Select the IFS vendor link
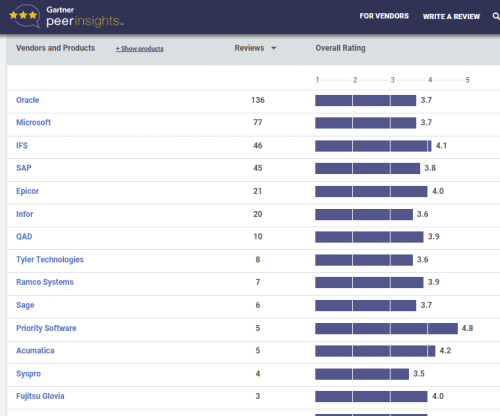Image resolution: width=500 pixels, height=416 pixels. click(22, 145)
